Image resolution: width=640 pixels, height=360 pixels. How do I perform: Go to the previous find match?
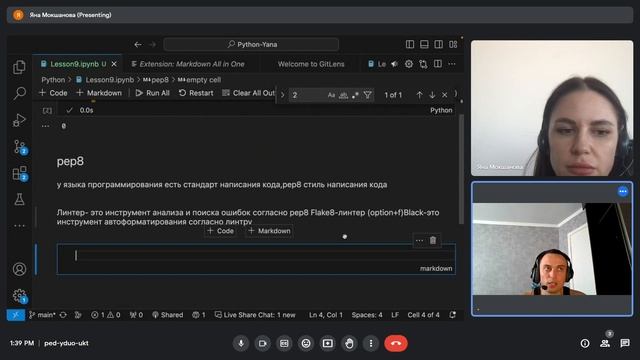click(419, 95)
